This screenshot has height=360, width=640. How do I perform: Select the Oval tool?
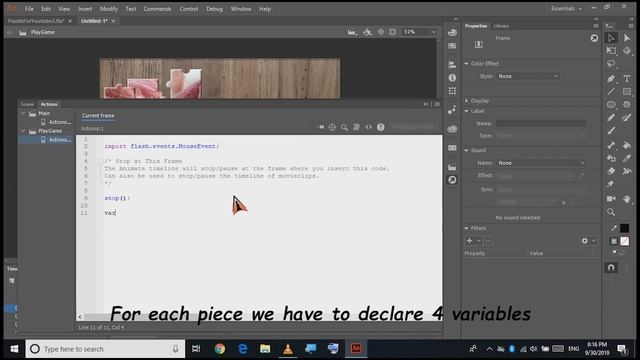[x=611, y=105]
